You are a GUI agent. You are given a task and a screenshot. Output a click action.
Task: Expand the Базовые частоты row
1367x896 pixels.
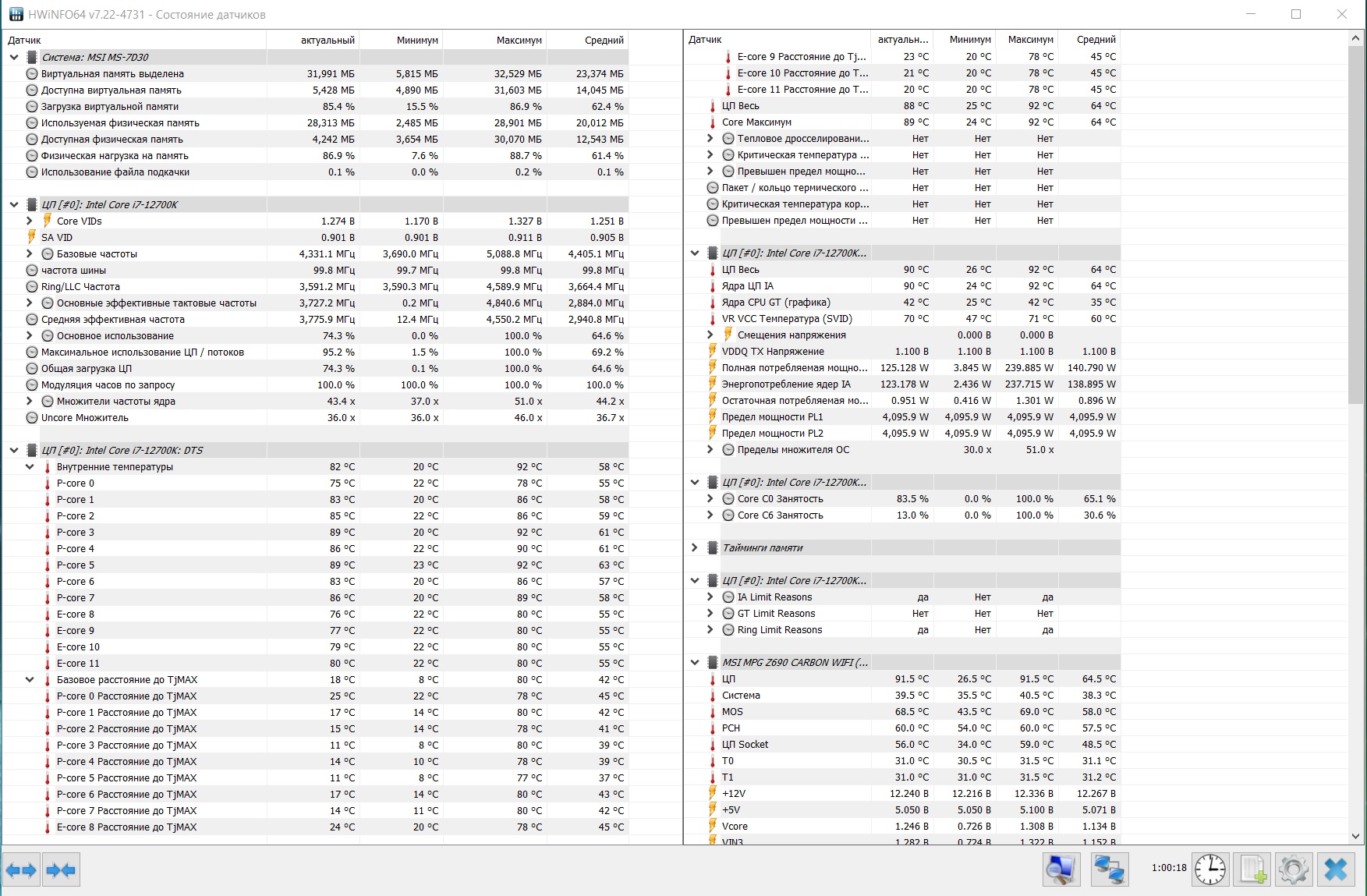(x=30, y=253)
